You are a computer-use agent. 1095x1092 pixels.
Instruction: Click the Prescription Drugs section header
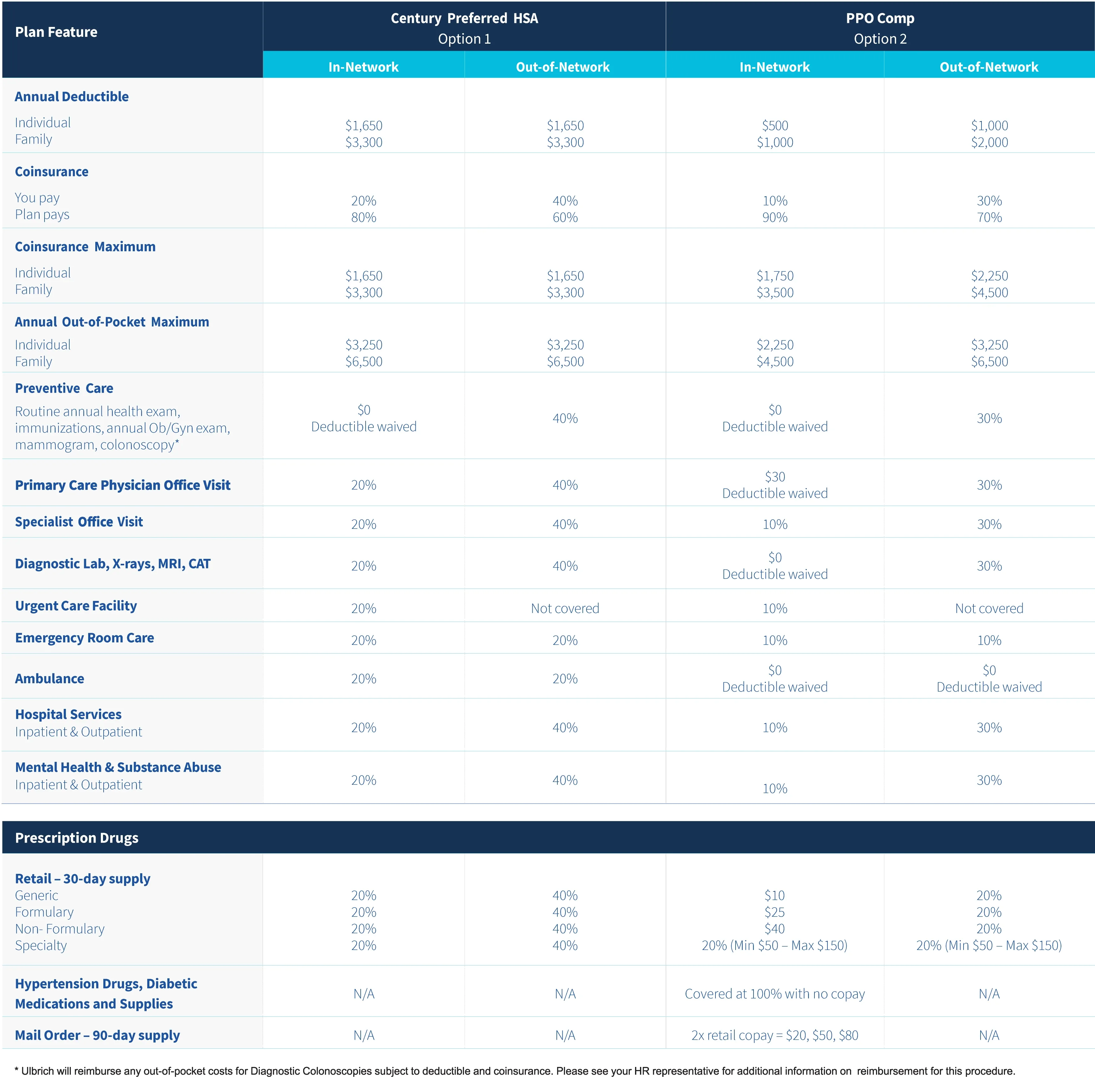coord(76,837)
